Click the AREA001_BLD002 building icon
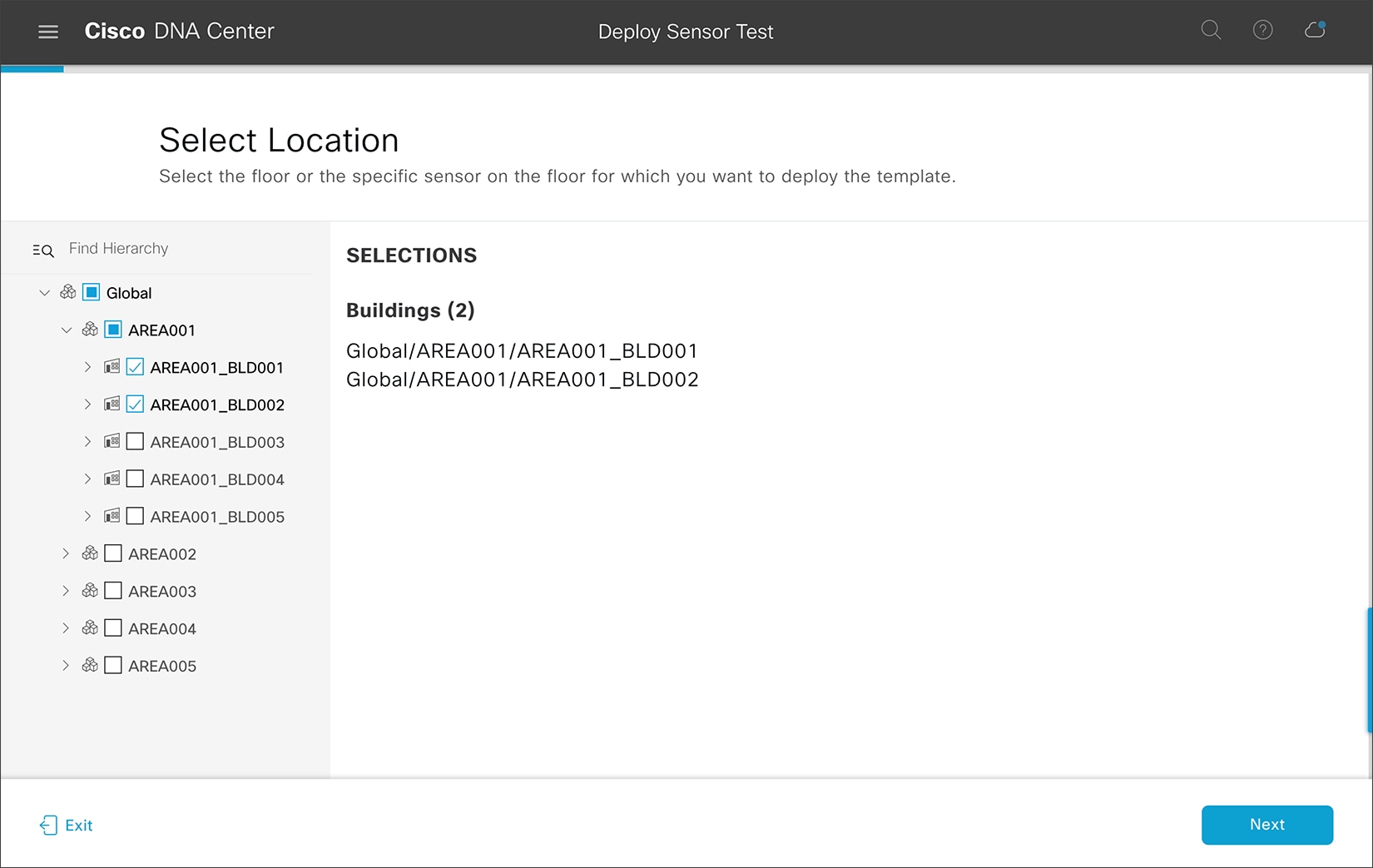The height and width of the screenshot is (868, 1373). click(112, 404)
